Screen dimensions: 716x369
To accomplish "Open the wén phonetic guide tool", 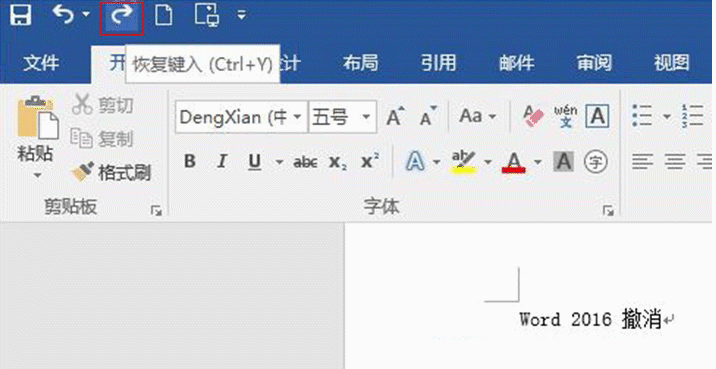I will coord(565,117).
